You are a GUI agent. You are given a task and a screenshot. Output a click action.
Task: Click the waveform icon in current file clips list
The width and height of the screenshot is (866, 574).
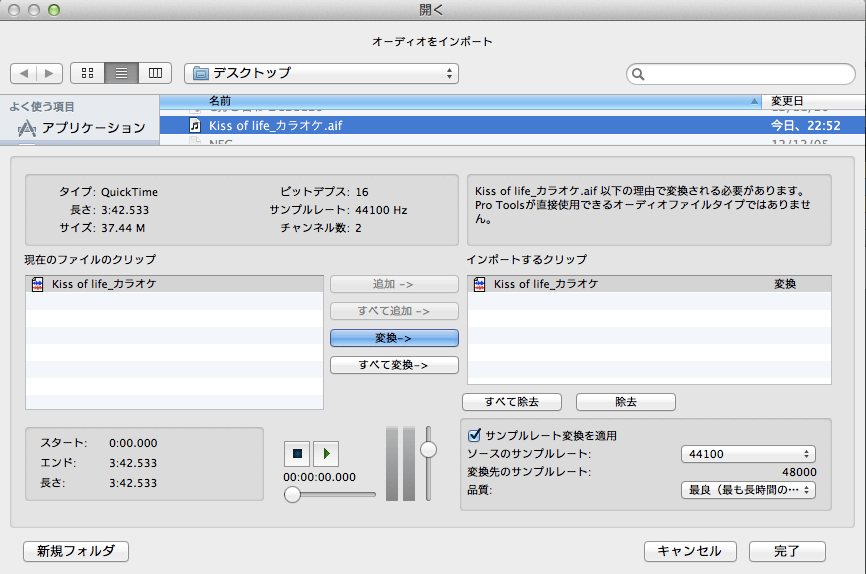[x=38, y=284]
